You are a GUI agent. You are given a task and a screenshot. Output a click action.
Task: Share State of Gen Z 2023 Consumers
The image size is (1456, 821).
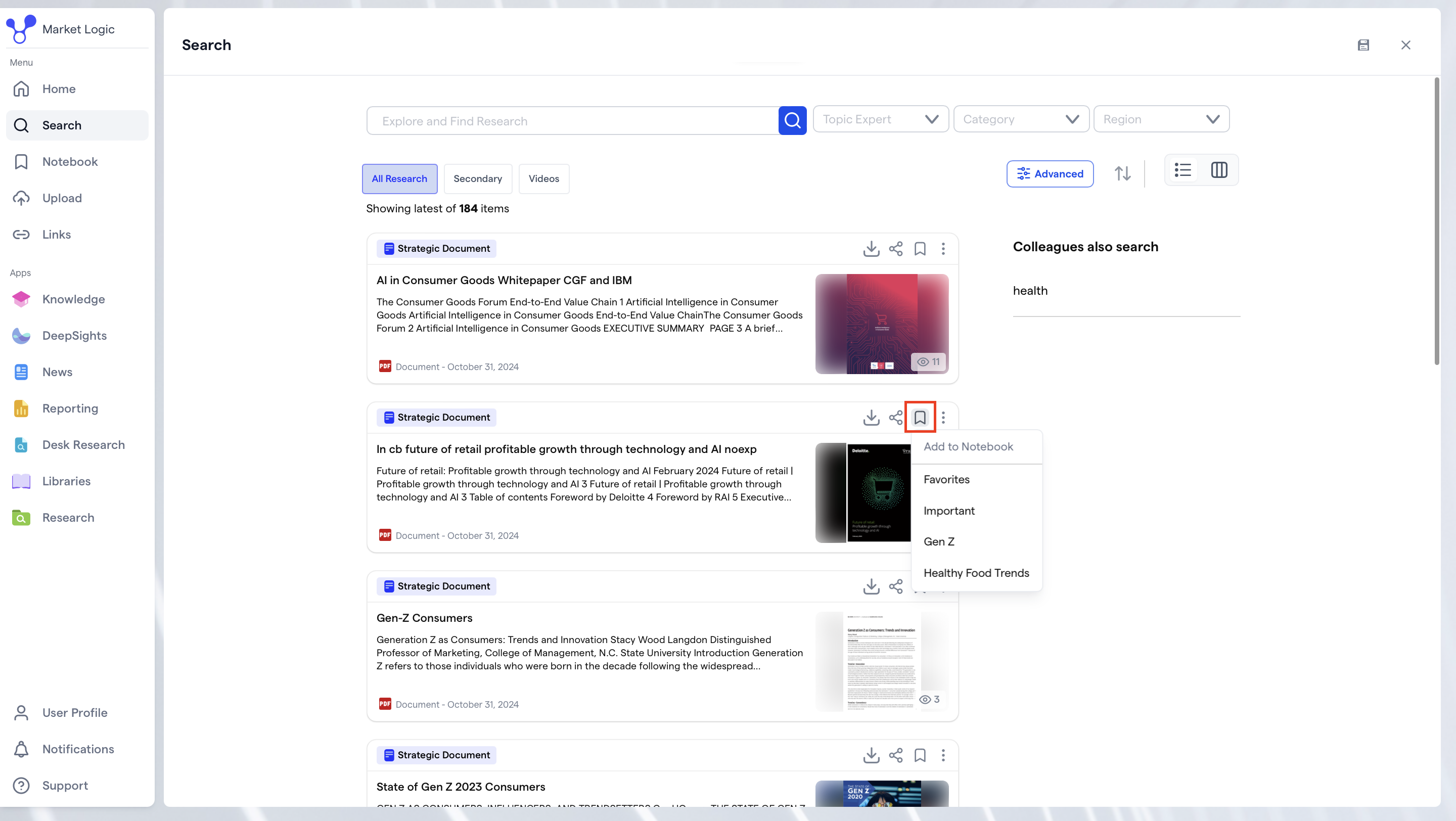pos(896,755)
